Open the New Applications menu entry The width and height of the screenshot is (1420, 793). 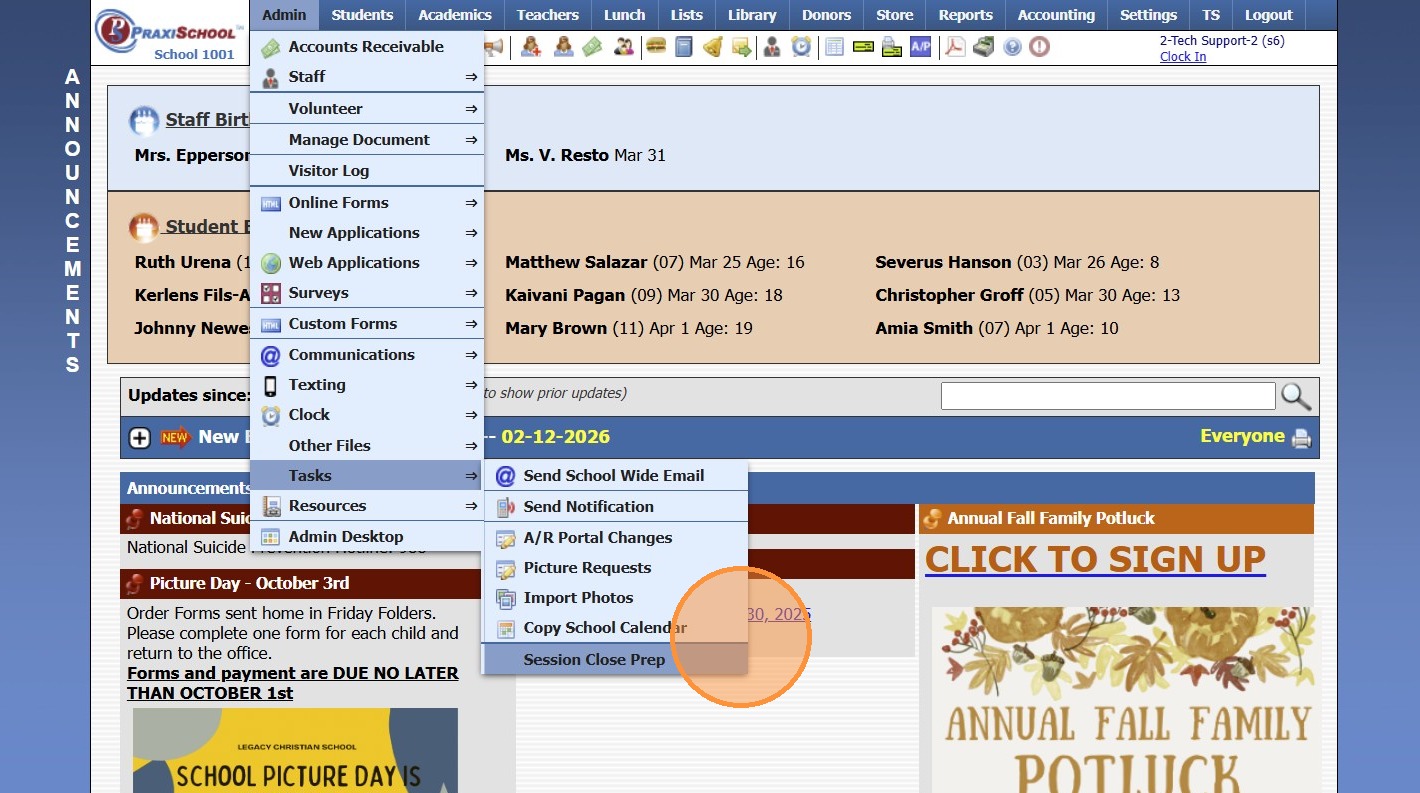pyautogui.click(x=367, y=233)
